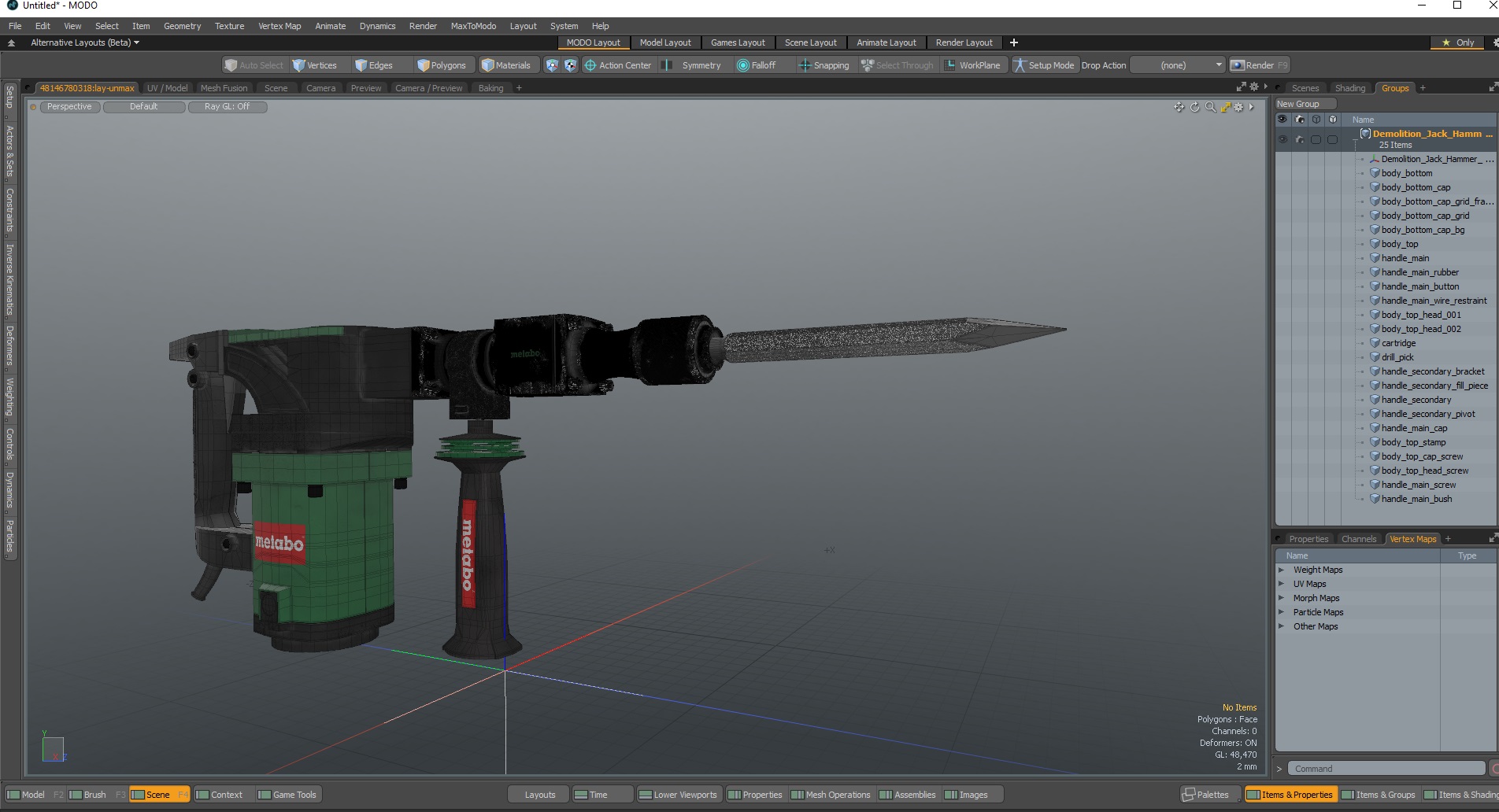Click the viewport pan (move) icon
Screen dimensions: 1499x812
point(1179,107)
